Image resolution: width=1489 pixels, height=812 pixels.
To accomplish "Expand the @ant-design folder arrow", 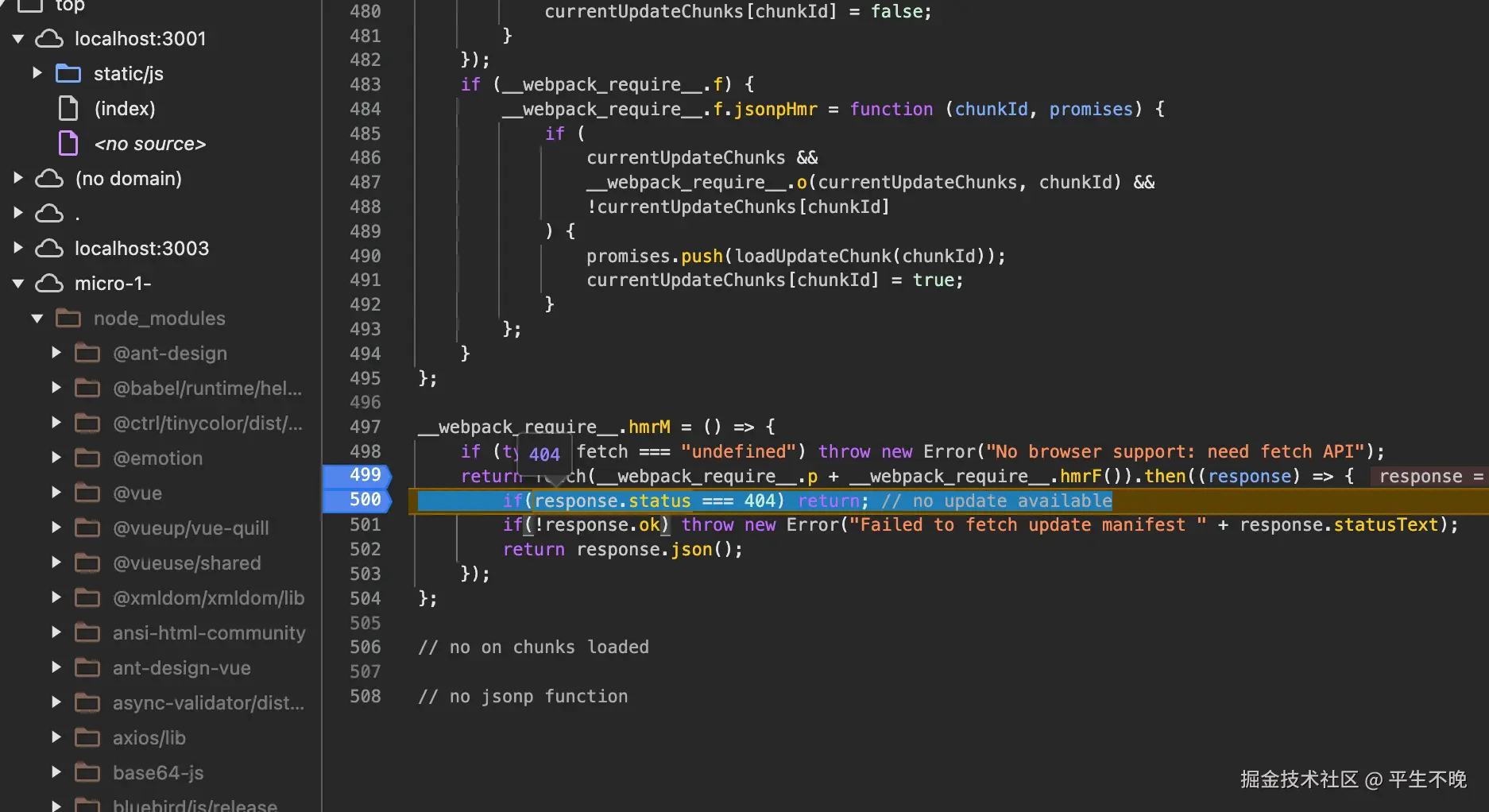I will 56,353.
